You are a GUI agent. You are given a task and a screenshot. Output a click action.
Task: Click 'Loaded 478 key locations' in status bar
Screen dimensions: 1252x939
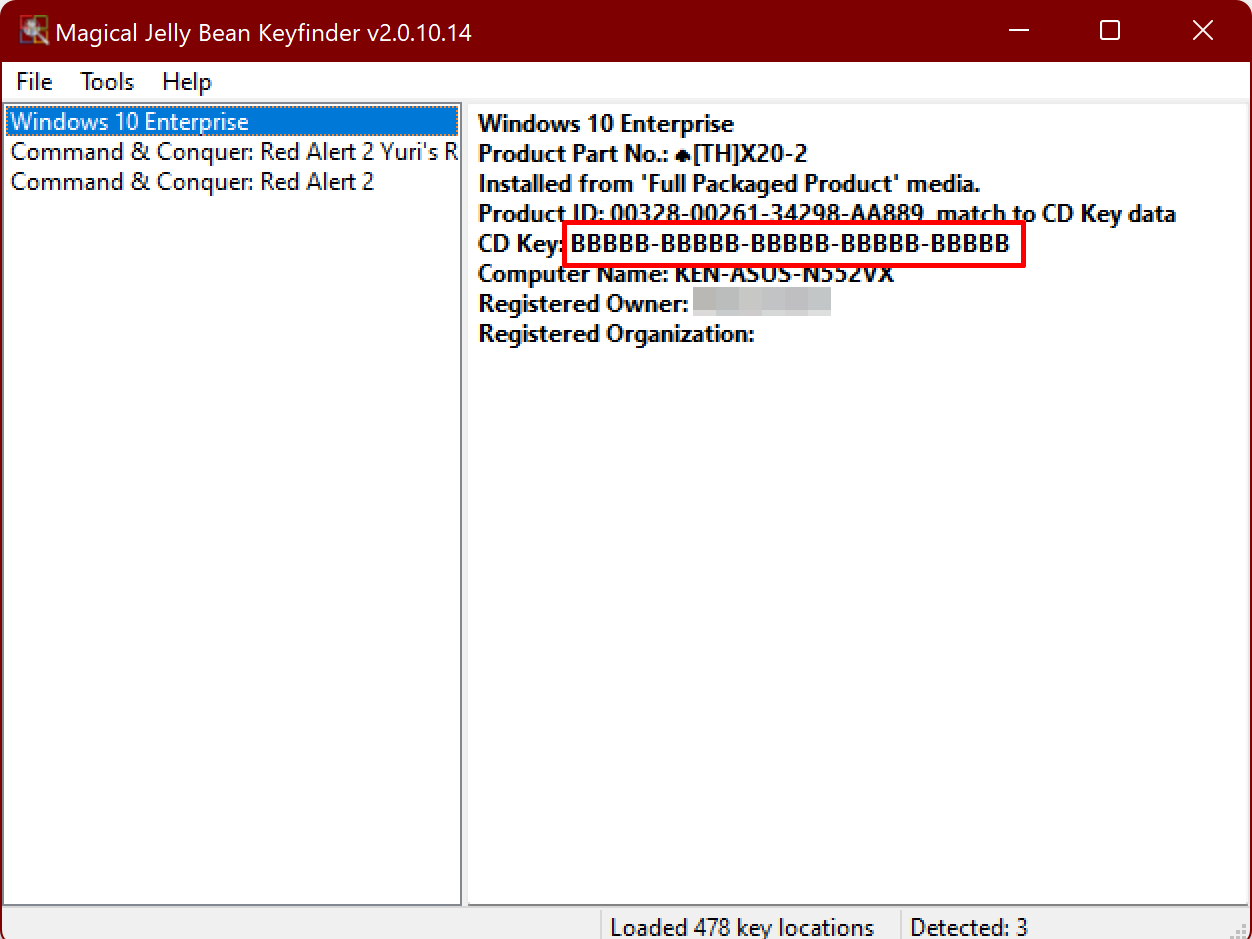741,927
